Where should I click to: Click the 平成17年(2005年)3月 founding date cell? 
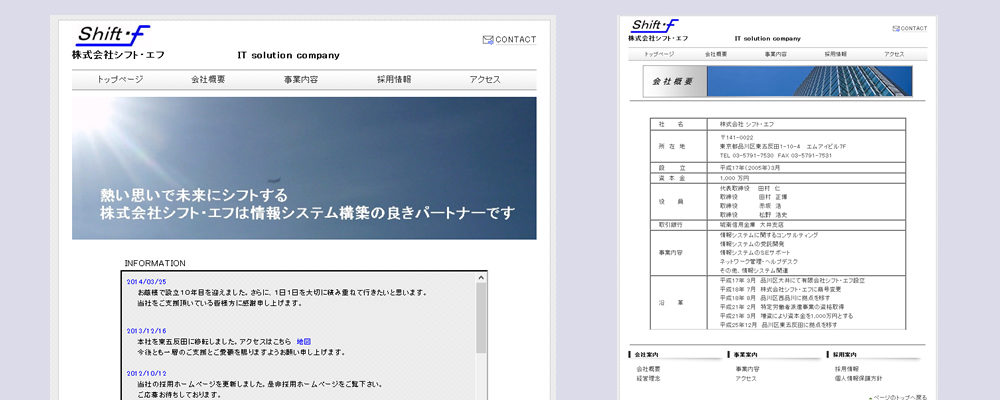pyautogui.click(x=749, y=168)
